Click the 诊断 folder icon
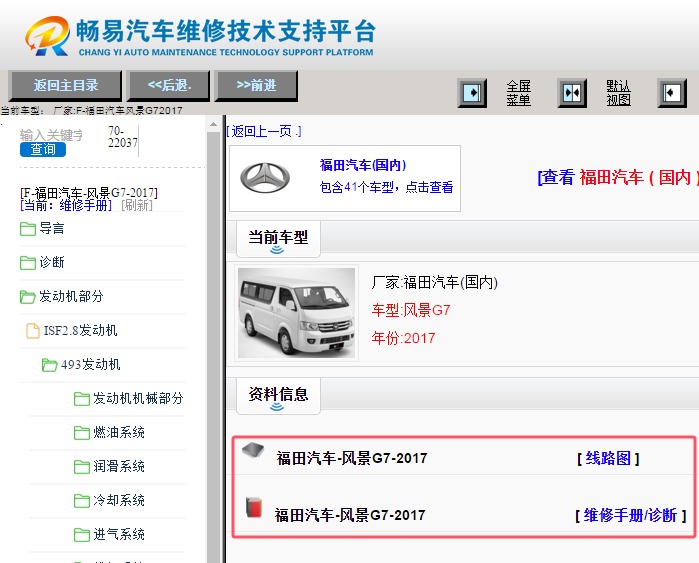 (x=28, y=263)
